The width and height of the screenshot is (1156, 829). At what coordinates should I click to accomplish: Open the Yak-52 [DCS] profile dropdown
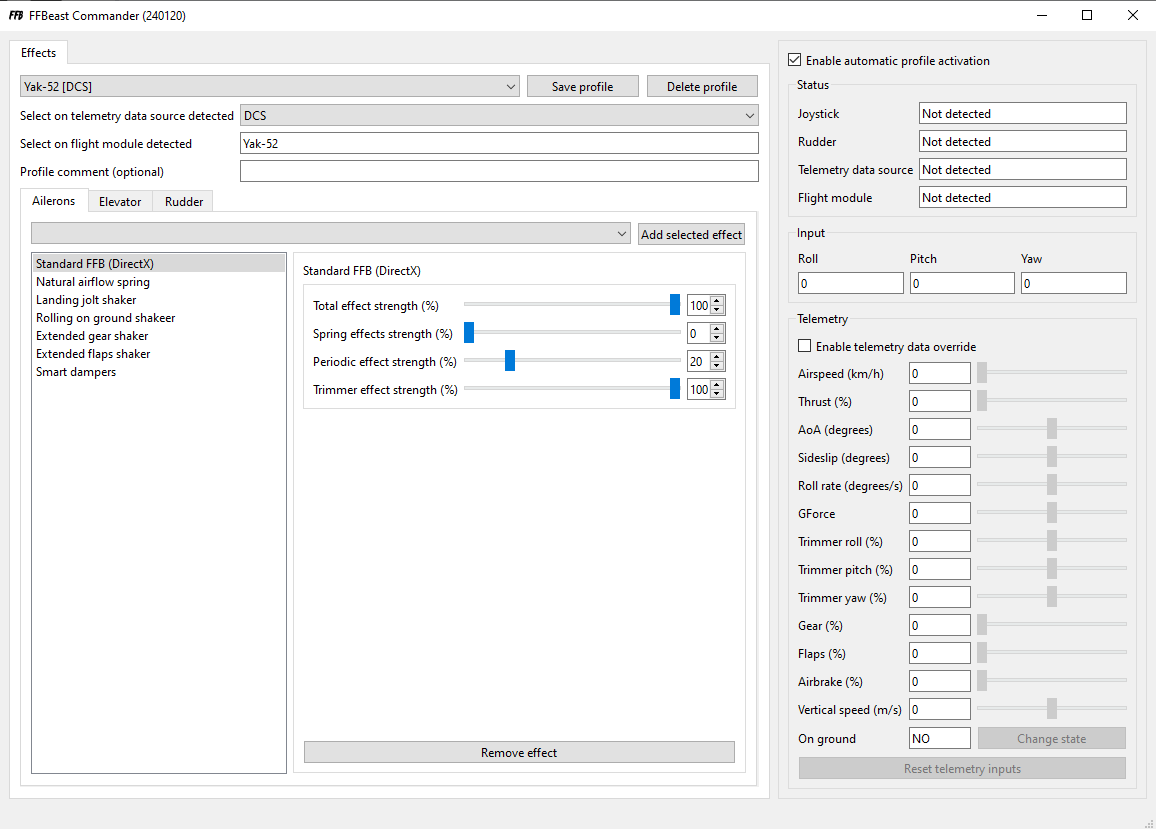(270, 86)
